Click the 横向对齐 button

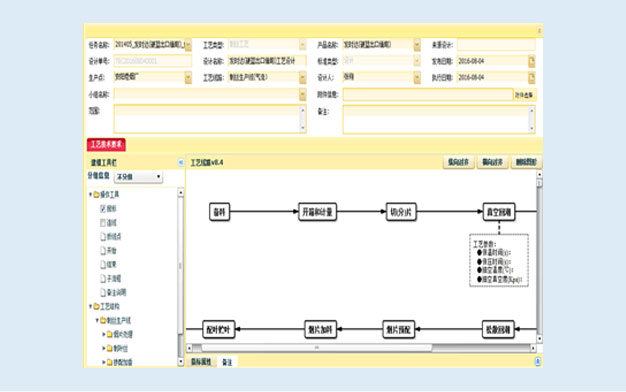(458, 162)
